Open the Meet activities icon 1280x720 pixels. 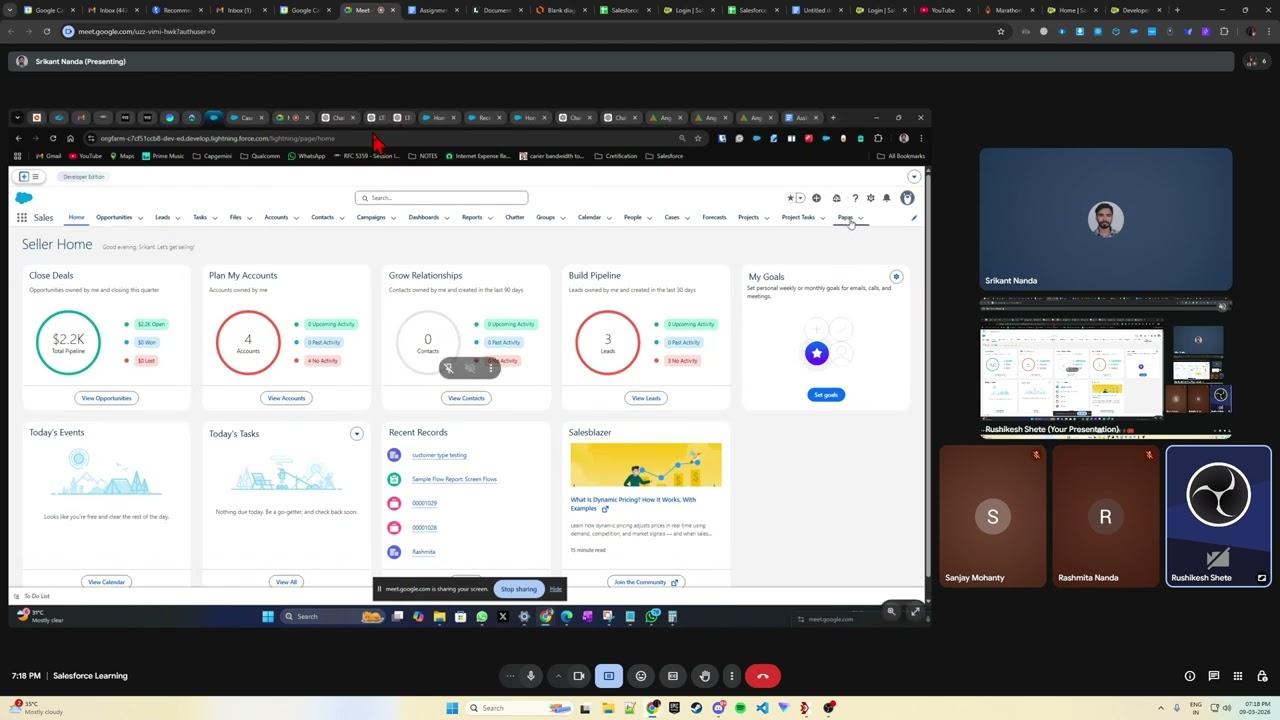coord(1238,676)
